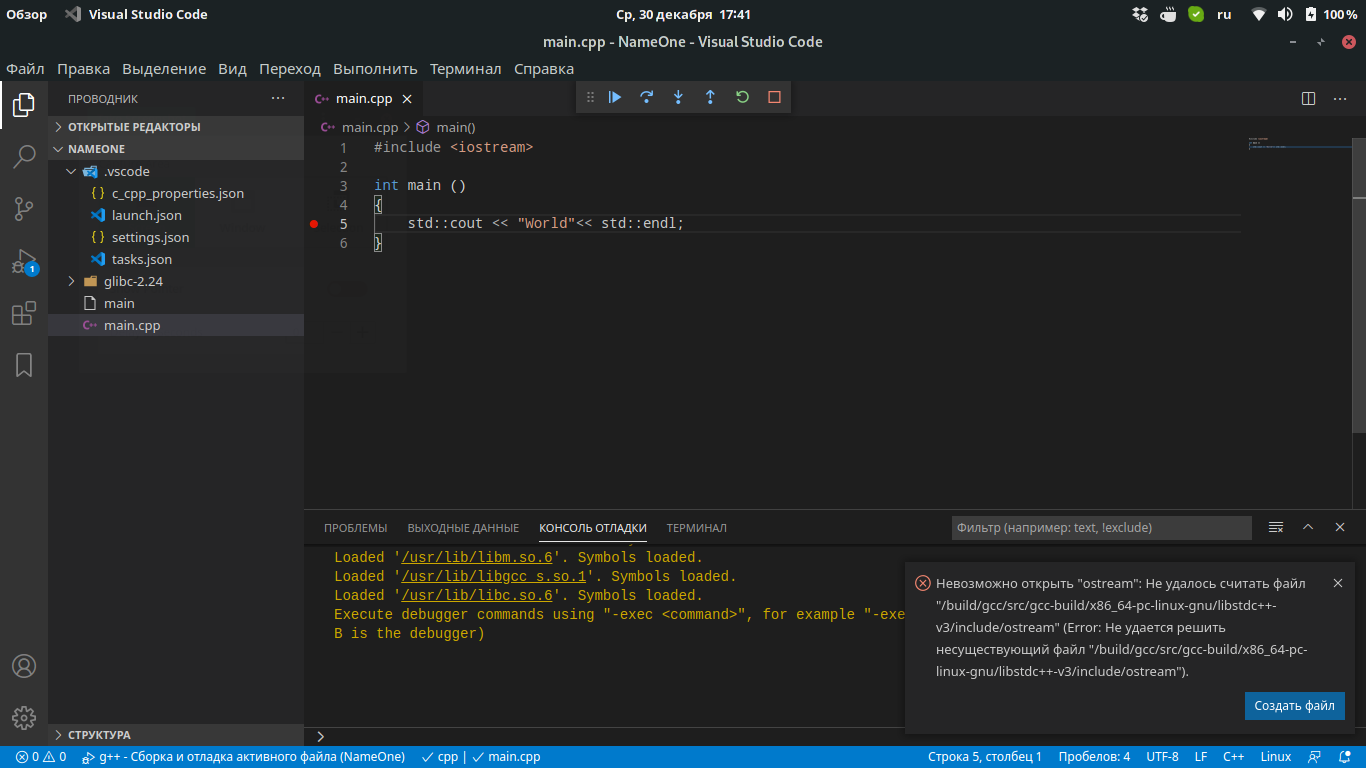Viewport: 1366px width, 768px height.
Task: Maximize the bottom panel size
Action: [1308, 527]
